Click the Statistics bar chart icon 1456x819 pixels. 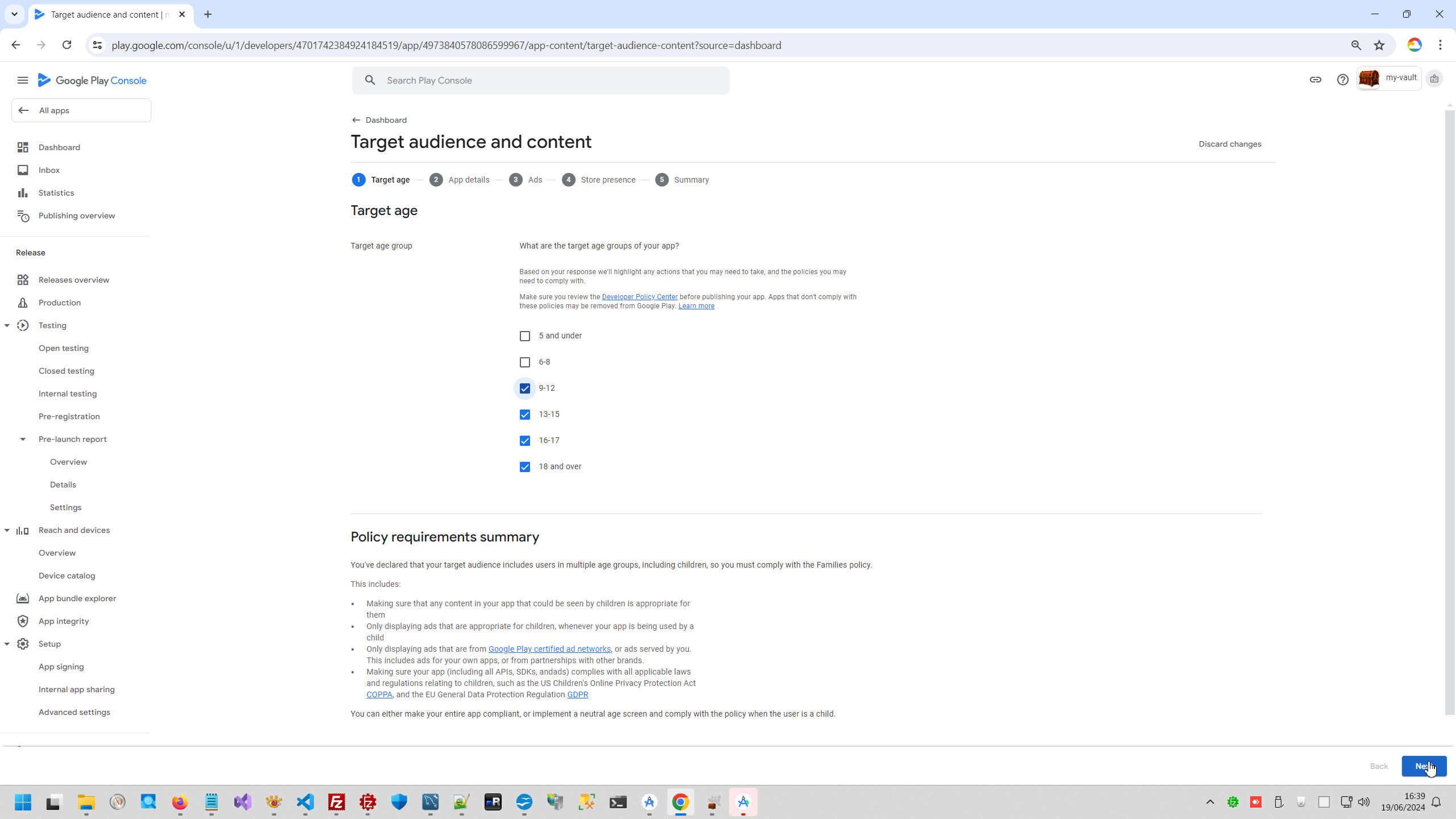[23, 193]
